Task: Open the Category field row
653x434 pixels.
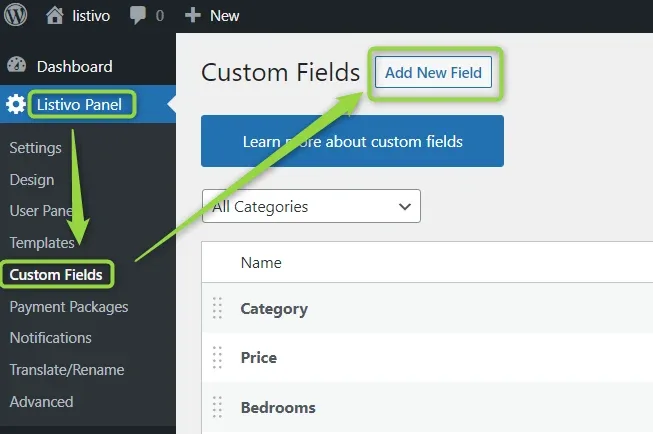Action: pos(274,309)
